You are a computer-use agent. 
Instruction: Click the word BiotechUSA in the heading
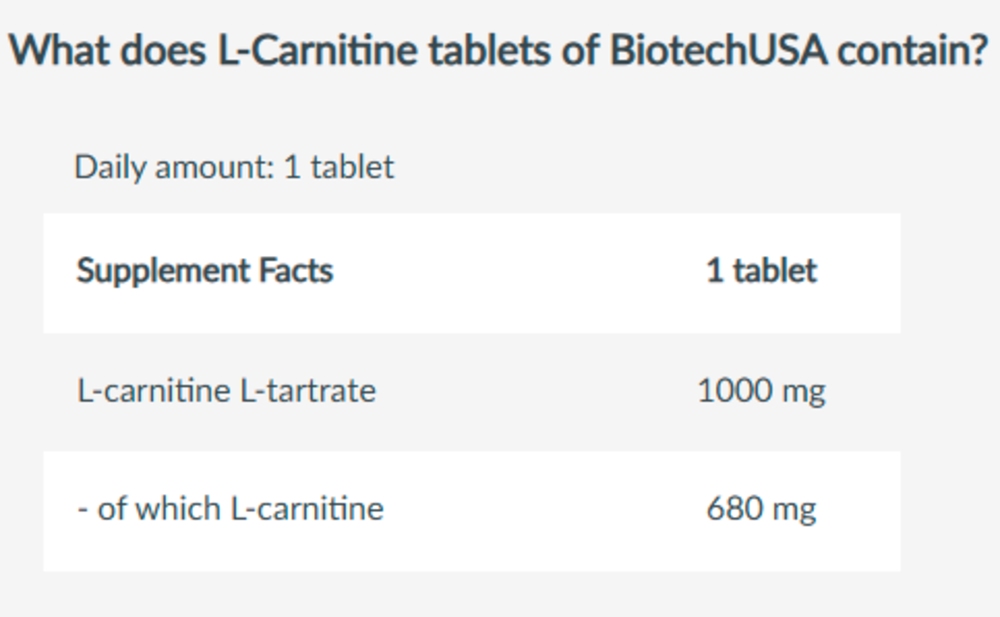coord(718,50)
